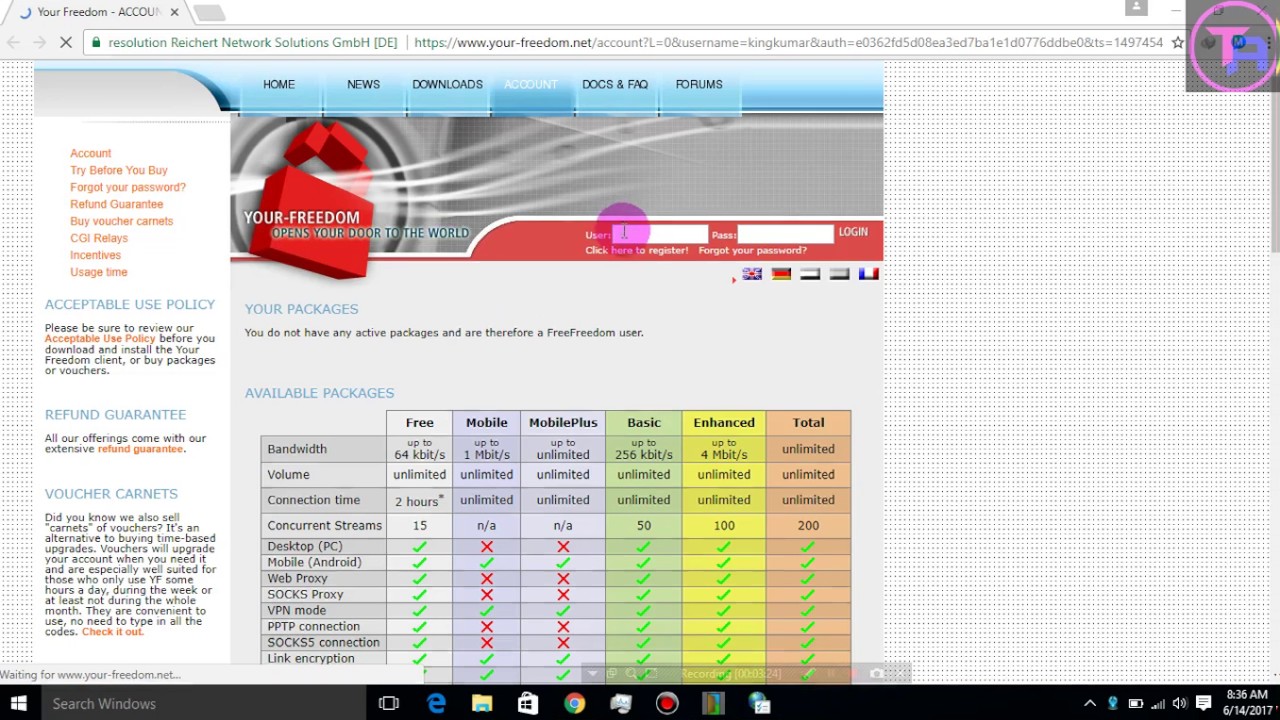This screenshot has height=720, width=1280.
Task: Select the ACCOUNT navigation tab
Action: 531,84
